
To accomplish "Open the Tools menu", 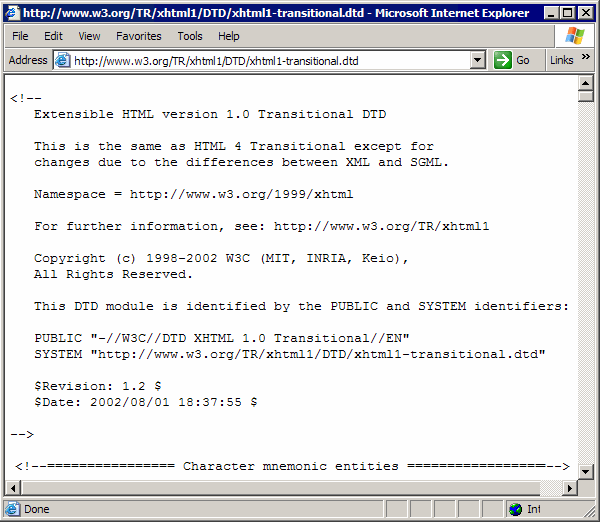I will point(190,36).
